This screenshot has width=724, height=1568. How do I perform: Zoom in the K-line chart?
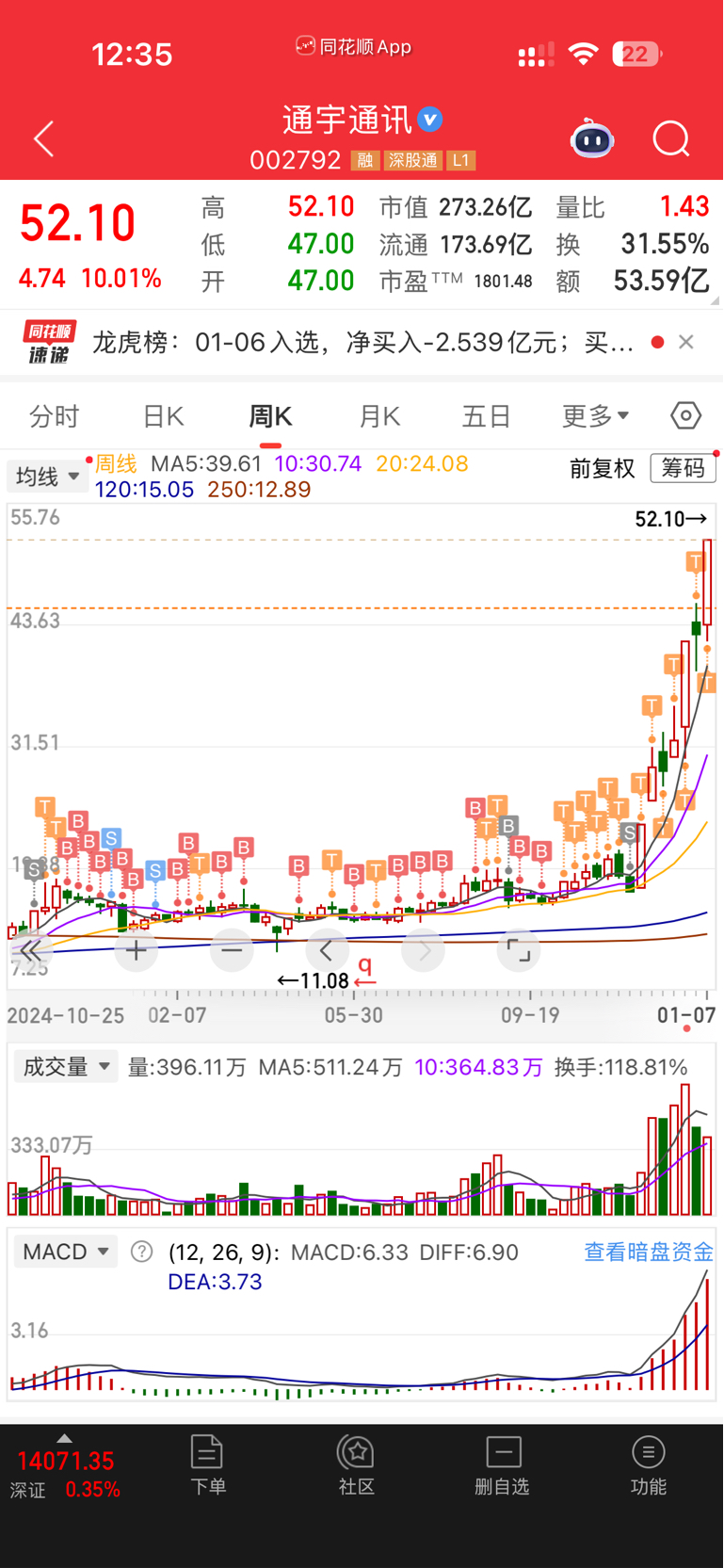tap(136, 950)
